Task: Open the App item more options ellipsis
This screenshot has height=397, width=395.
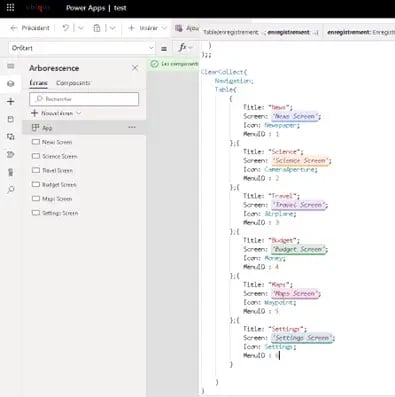Action: (x=132, y=127)
